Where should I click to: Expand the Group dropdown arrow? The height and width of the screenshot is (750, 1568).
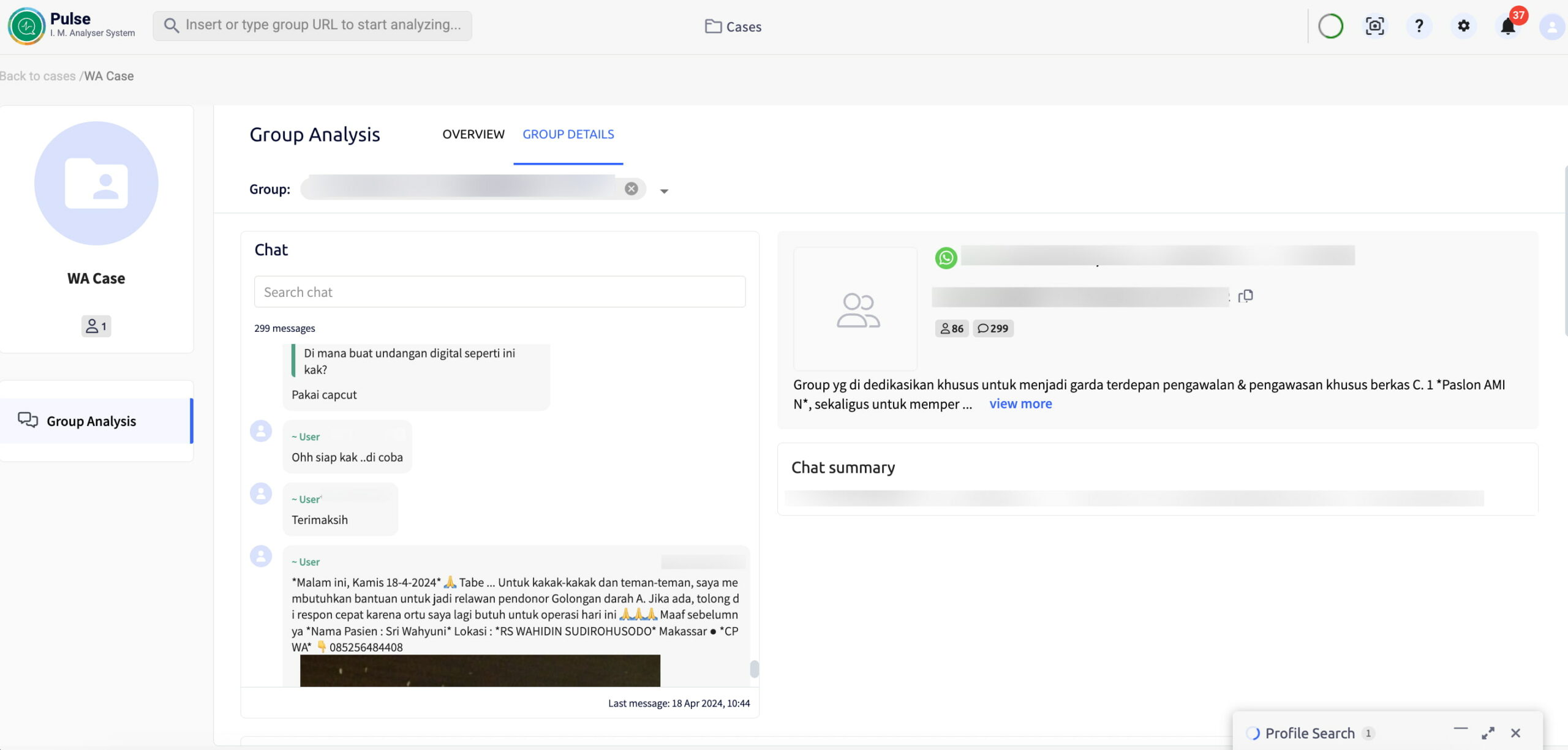pyautogui.click(x=664, y=191)
